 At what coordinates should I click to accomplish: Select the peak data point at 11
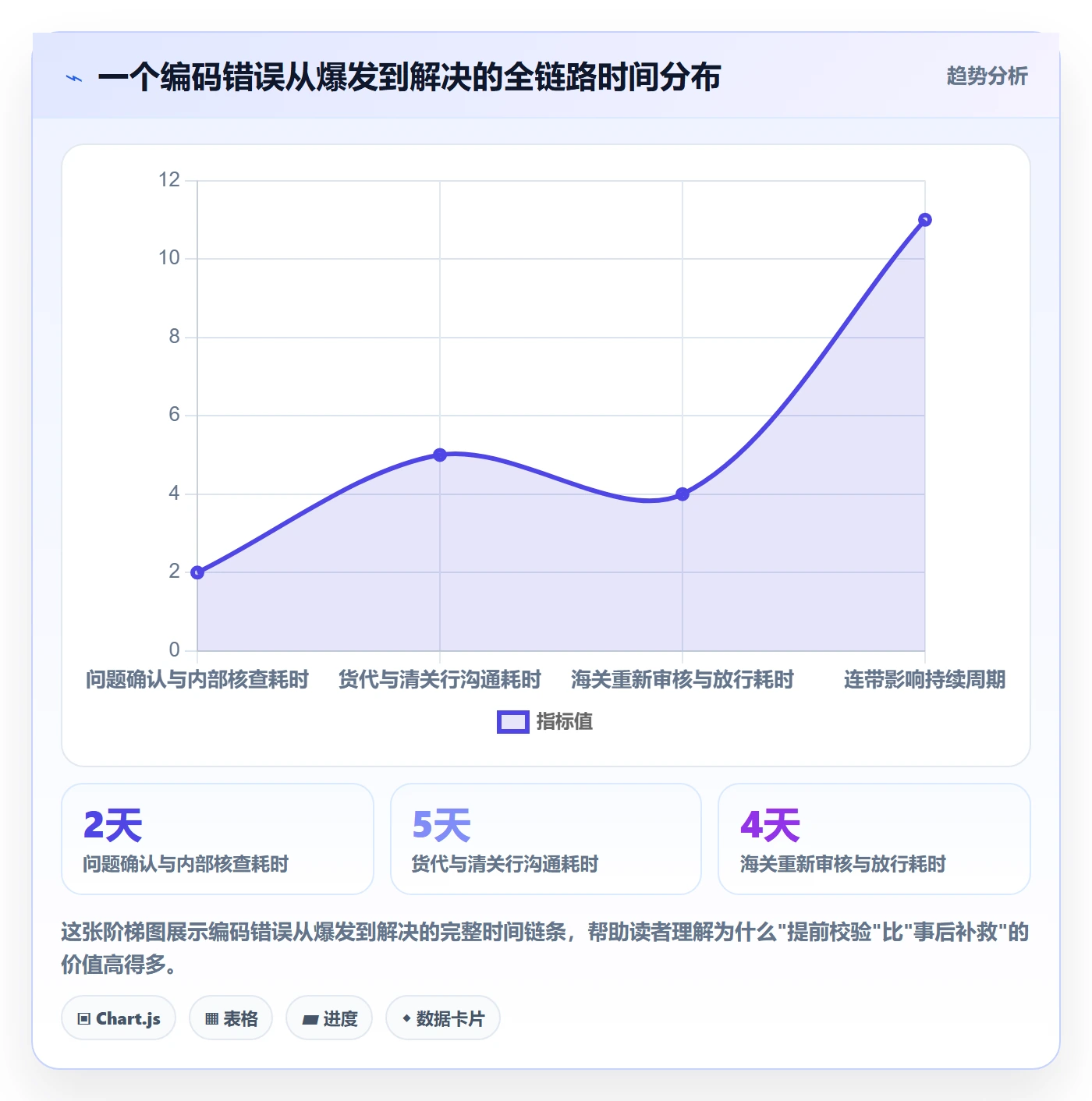click(x=925, y=220)
